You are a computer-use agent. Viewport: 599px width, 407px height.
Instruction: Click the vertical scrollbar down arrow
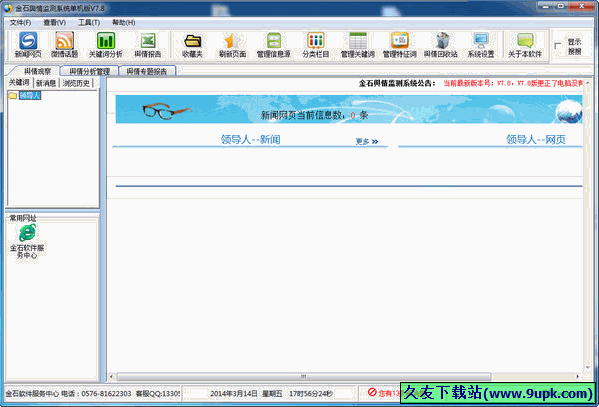coord(588,368)
